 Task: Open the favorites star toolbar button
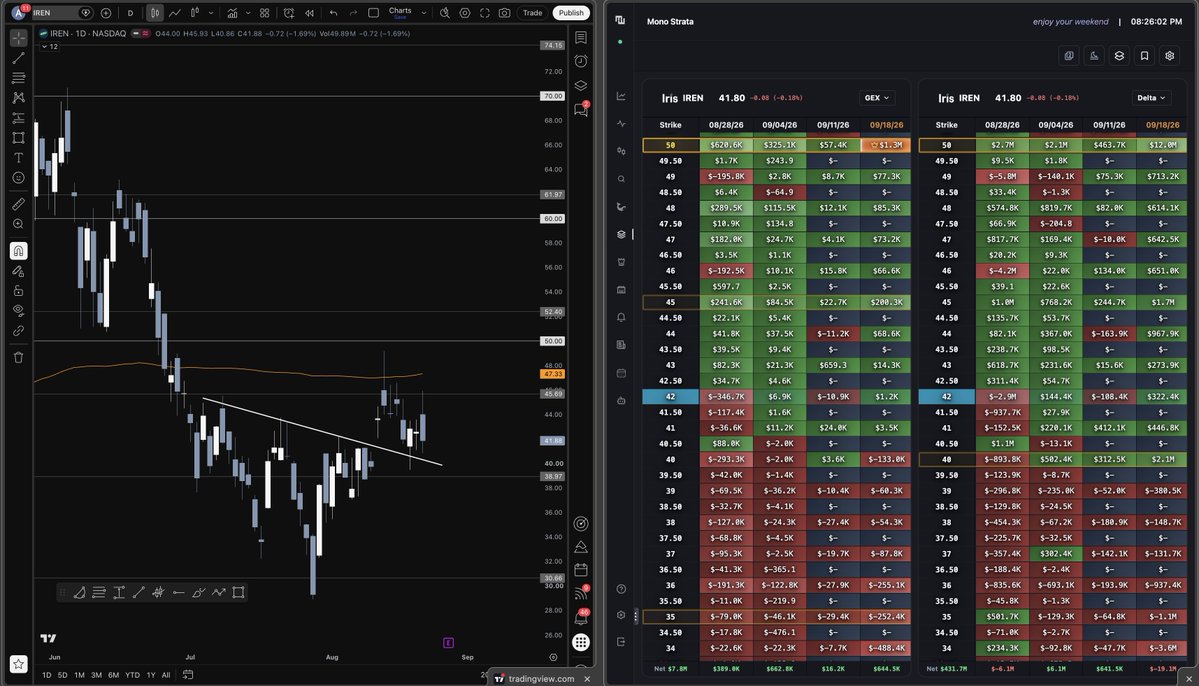tap(18, 664)
